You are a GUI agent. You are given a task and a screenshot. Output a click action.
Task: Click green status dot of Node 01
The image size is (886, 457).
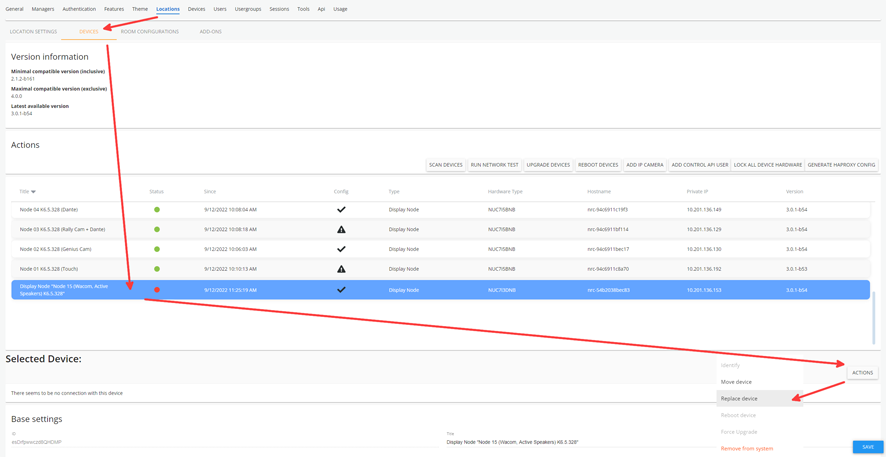click(x=157, y=269)
